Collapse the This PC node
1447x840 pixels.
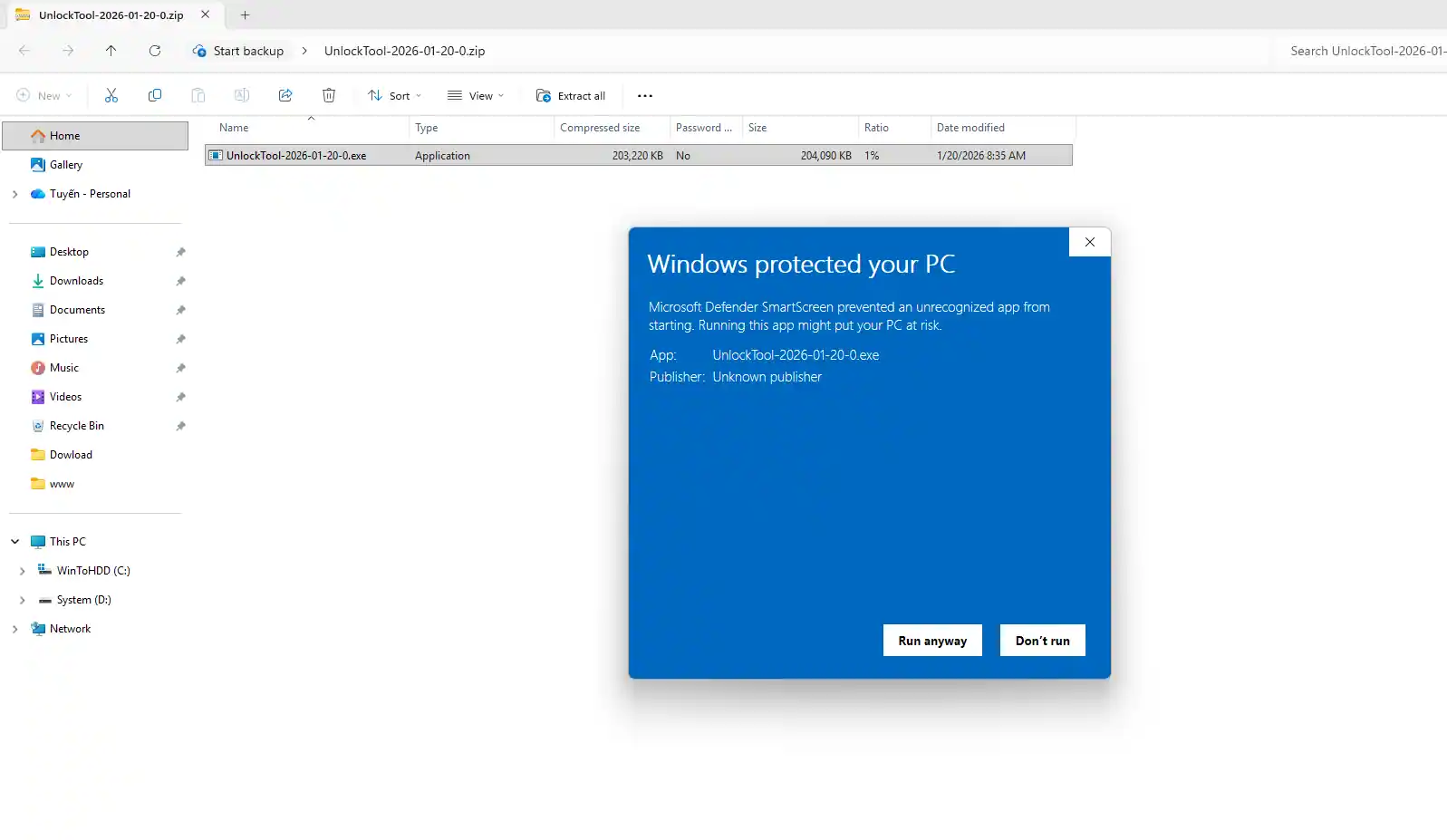tap(14, 542)
